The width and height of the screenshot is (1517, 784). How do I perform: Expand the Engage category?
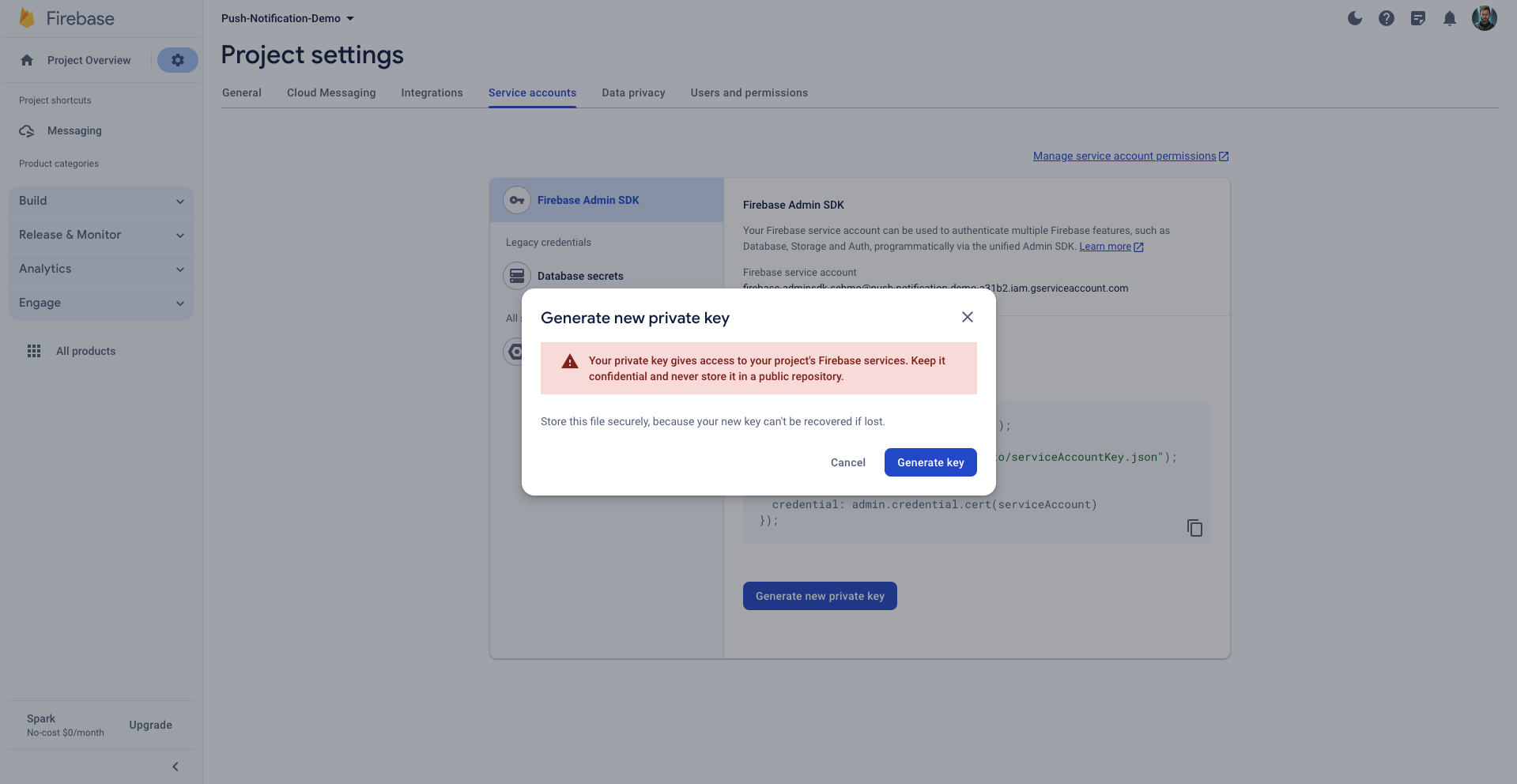coord(101,303)
